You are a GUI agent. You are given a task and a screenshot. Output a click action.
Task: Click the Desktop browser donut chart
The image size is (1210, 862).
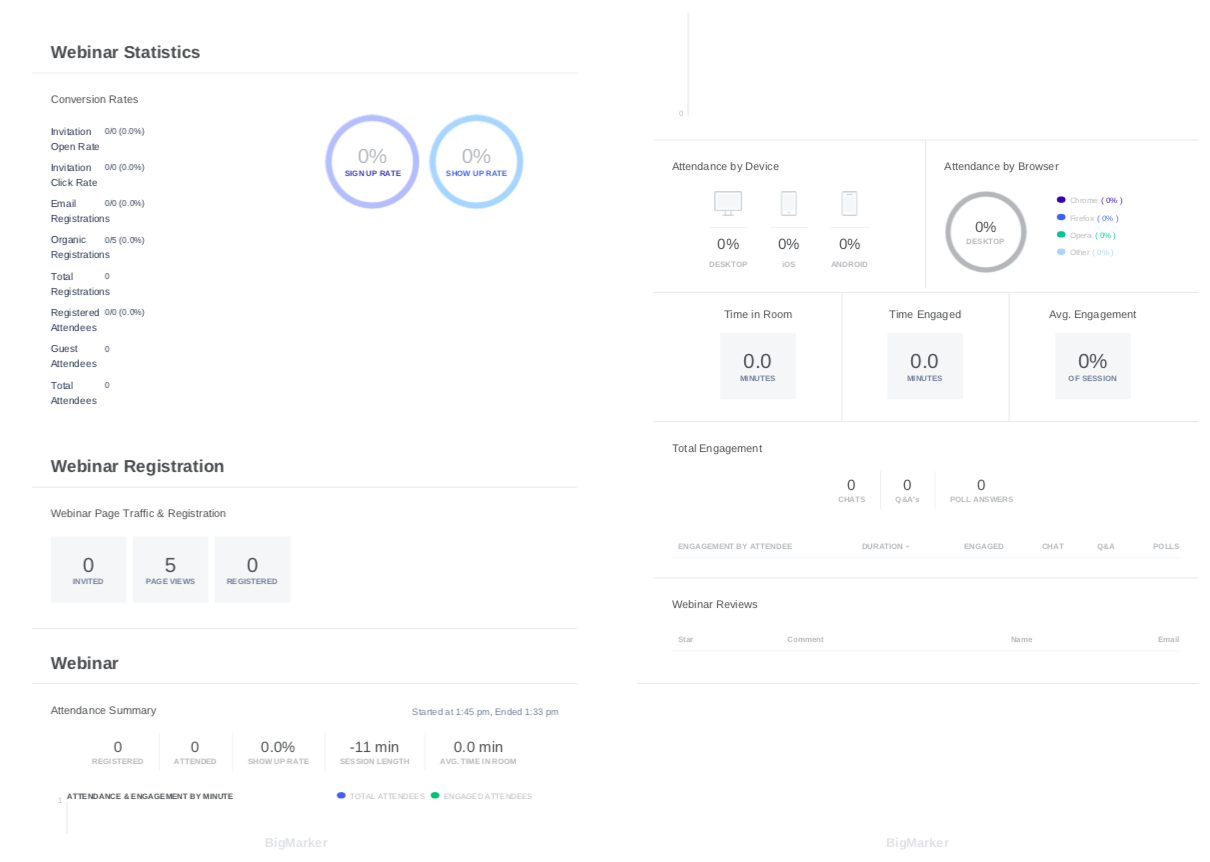coord(986,232)
